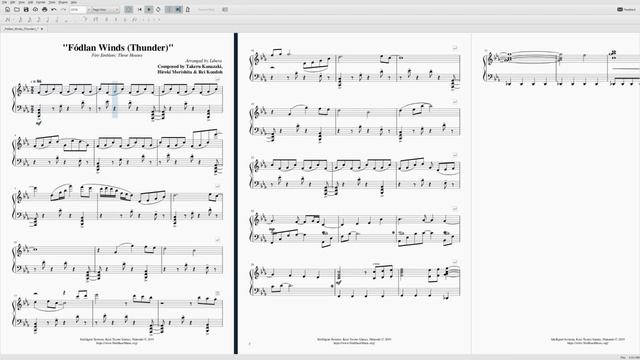Viewport: 640px width, 360px height.
Task: Save the score with the floppy icon
Action: pos(26,9)
